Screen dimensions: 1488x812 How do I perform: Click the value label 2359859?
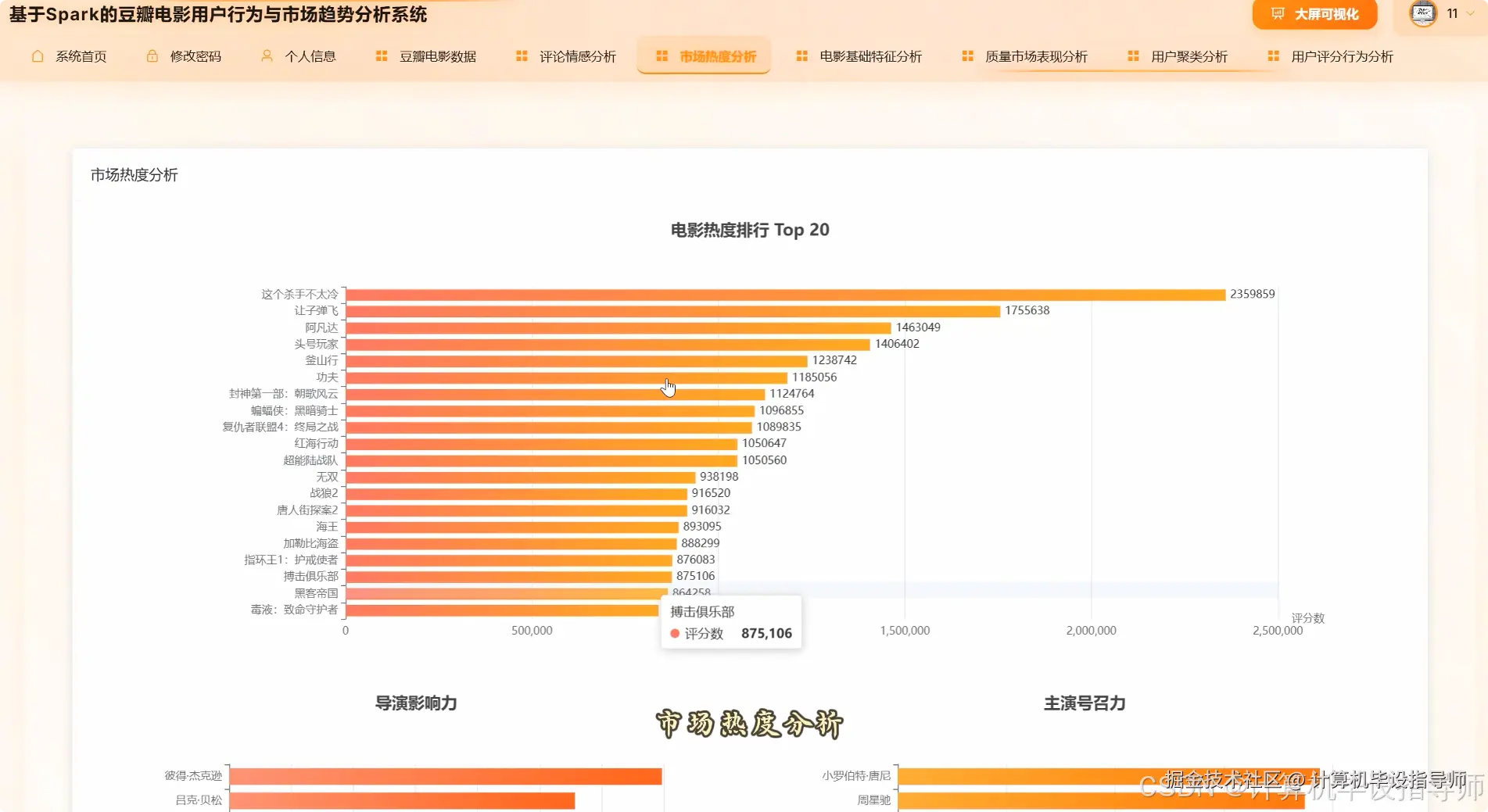tap(1252, 294)
